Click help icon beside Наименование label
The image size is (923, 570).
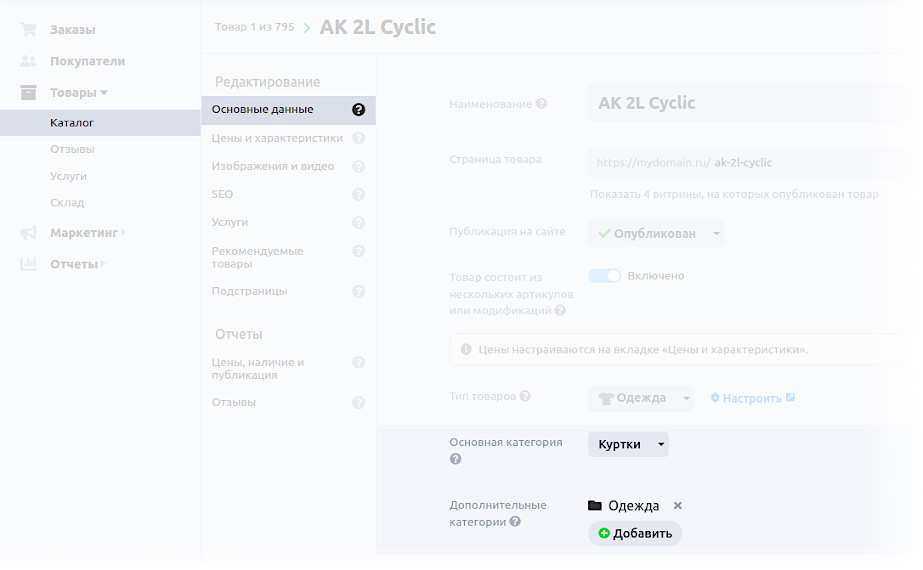541,103
